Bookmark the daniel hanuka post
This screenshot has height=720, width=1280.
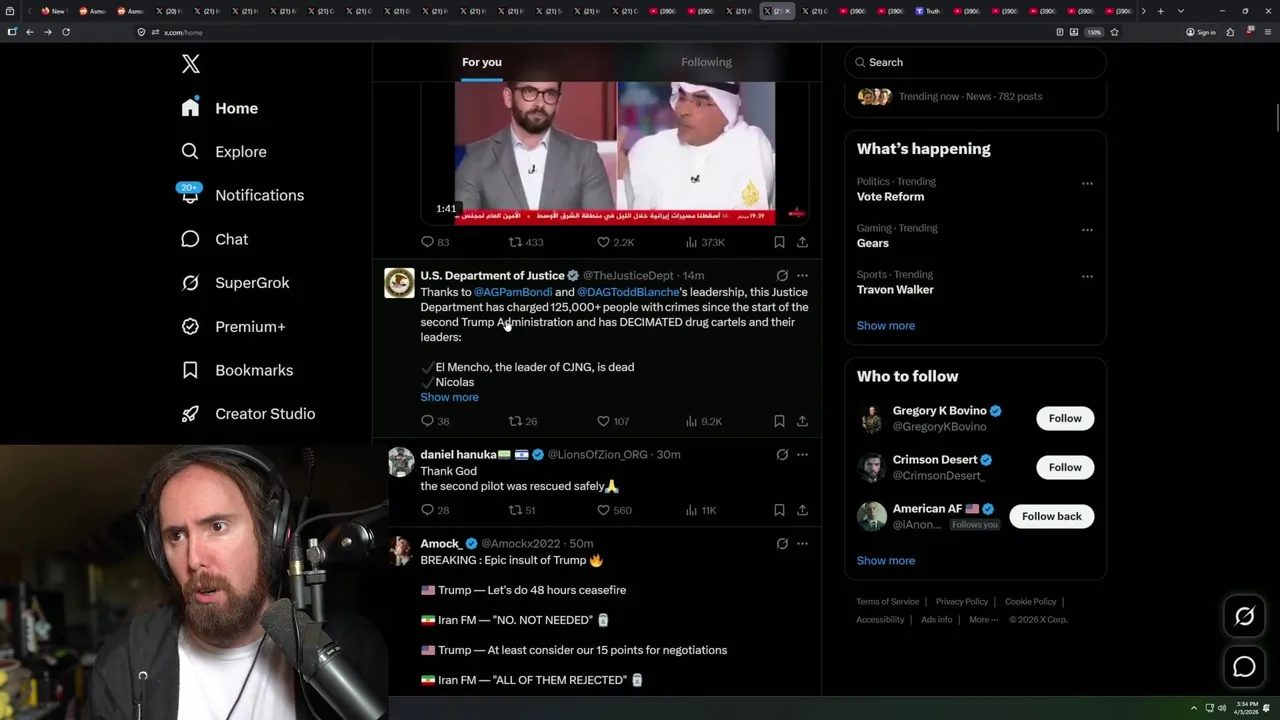pyautogui.click(x=779, y=510)
